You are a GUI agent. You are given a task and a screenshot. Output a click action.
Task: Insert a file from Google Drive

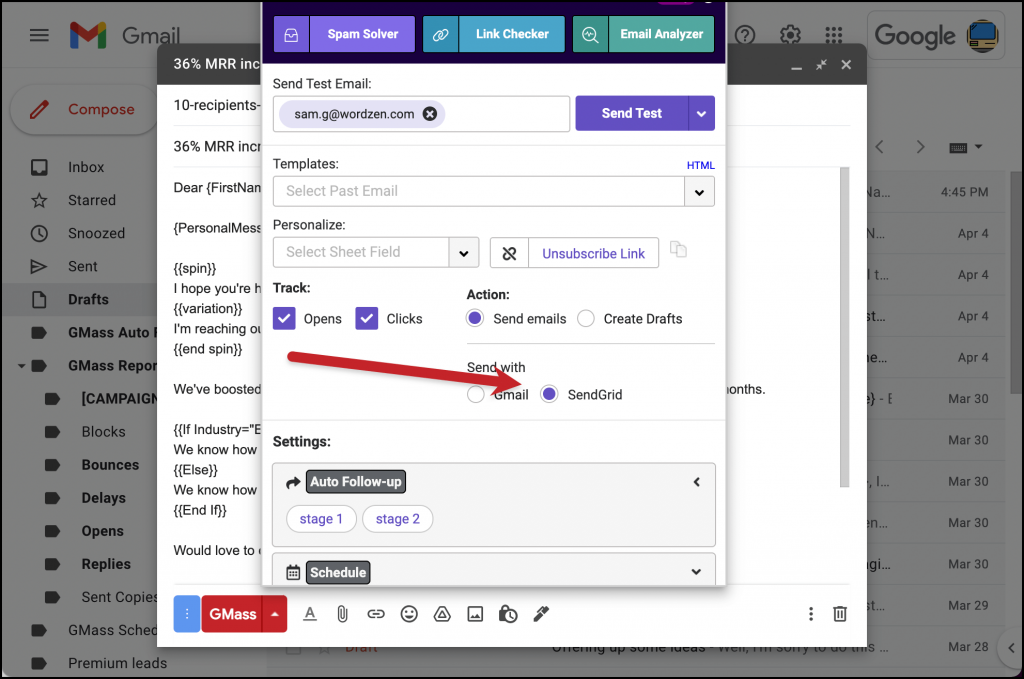click(x=442, y=614)
